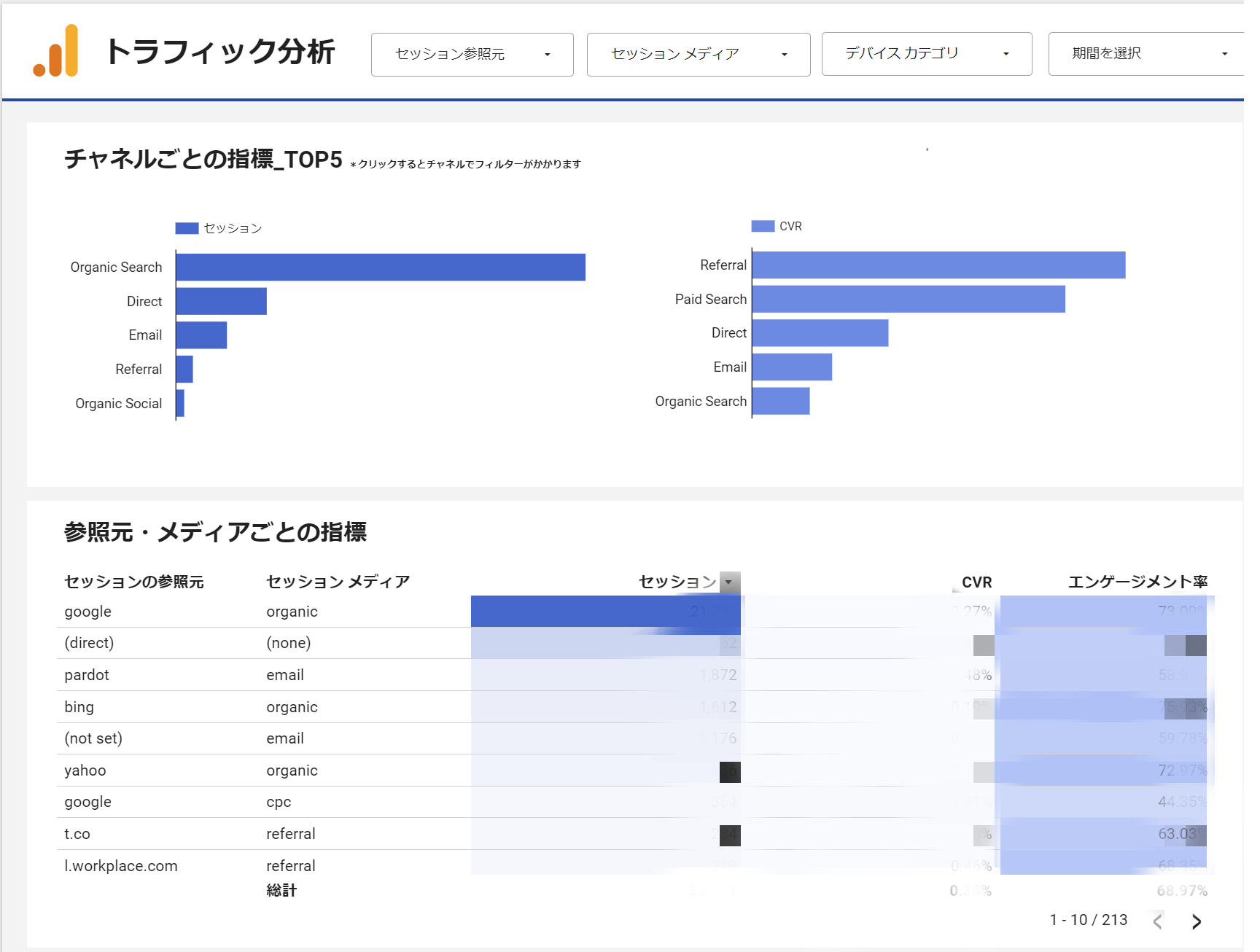Click previous page arrow in table pagination
Image resolution: width=1260 pixels, height=952 pixels.
click(1157, 921)
